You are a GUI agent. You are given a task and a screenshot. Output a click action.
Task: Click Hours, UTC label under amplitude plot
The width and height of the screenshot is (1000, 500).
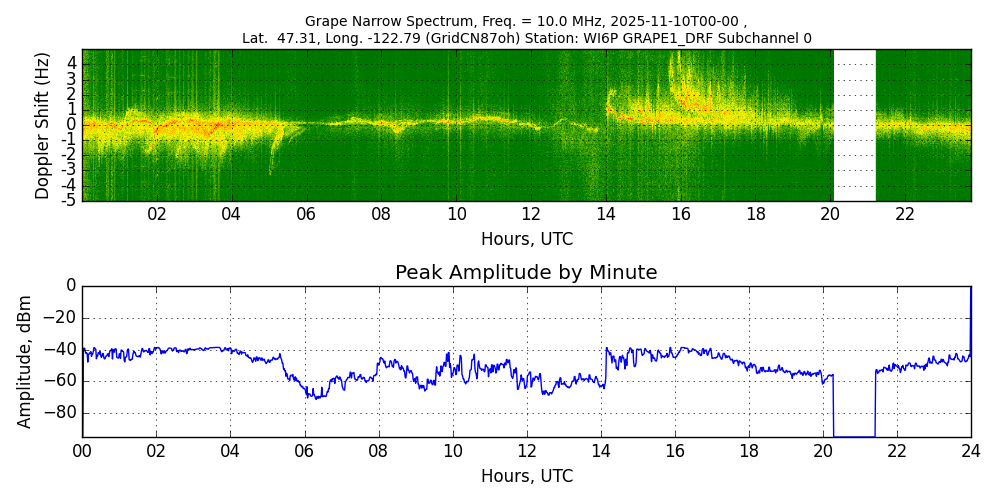pos(526,476)
